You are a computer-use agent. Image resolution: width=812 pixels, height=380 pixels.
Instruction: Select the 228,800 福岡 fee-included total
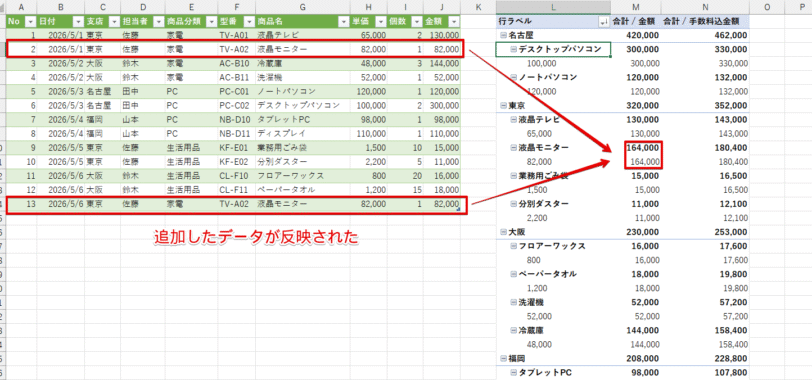(705, 358)
